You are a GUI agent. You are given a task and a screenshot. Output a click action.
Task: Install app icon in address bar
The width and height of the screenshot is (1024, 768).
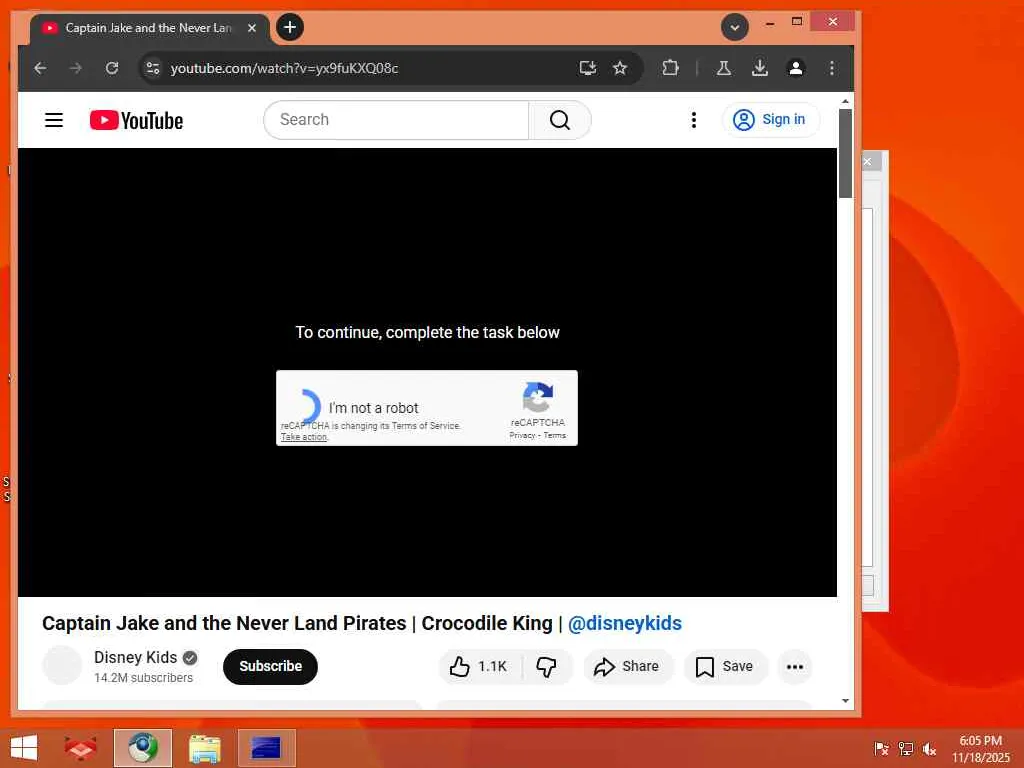pyautogui.click(x=588, y=68)
